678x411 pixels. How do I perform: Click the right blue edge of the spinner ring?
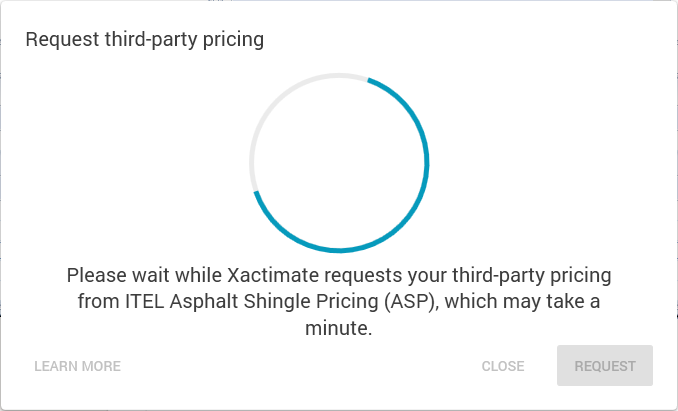coord(427,162)
